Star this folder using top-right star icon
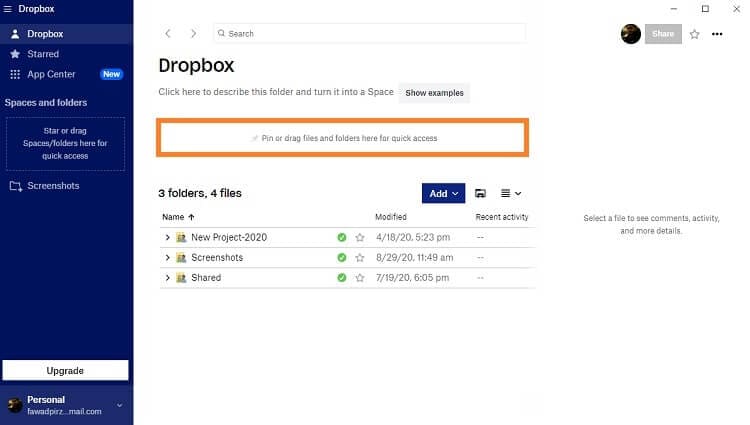Screen dimensions: 750x425 [x=695, y=34]
